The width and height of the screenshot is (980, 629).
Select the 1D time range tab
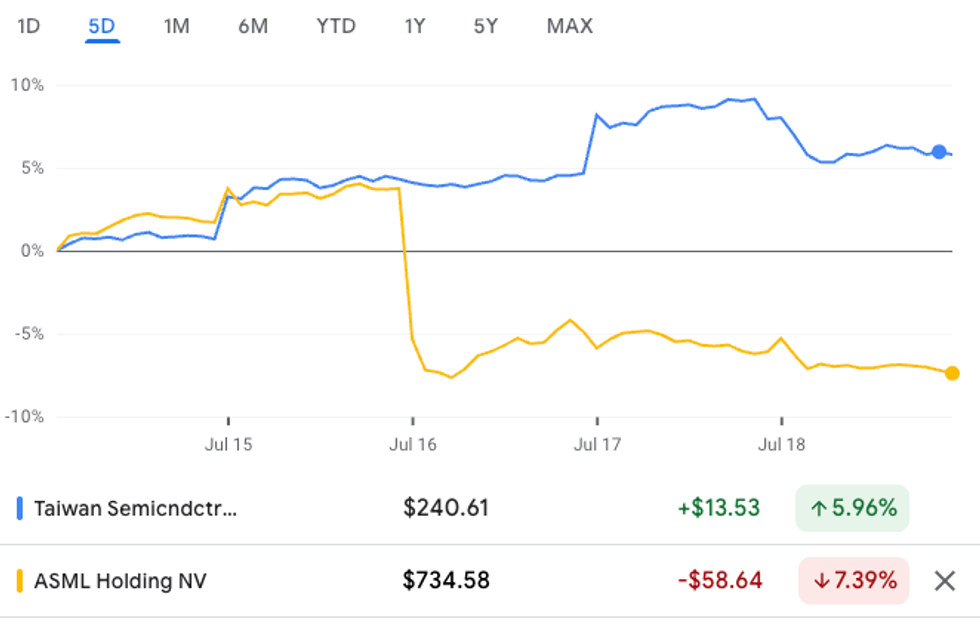tap(28, 26)
